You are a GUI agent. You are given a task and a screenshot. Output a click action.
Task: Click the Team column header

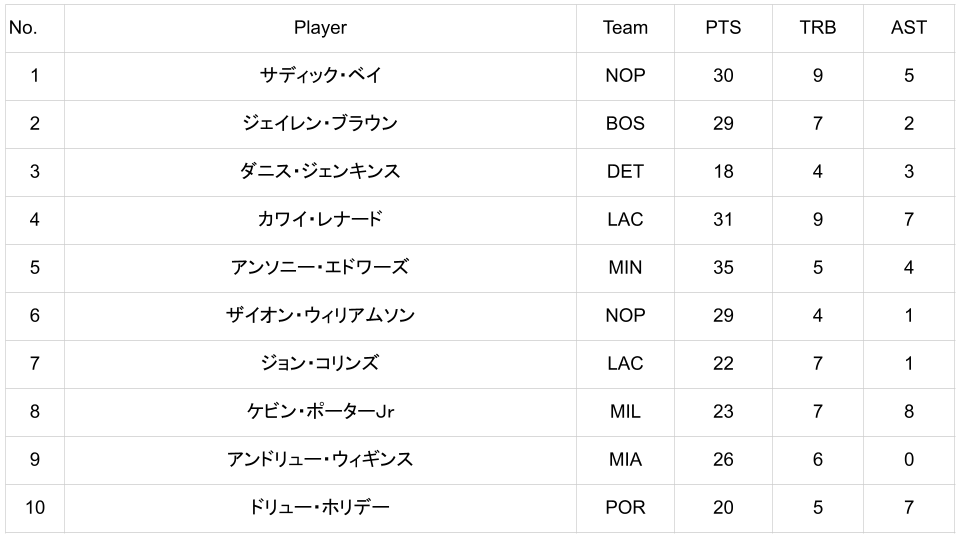[x=625, y=28]
